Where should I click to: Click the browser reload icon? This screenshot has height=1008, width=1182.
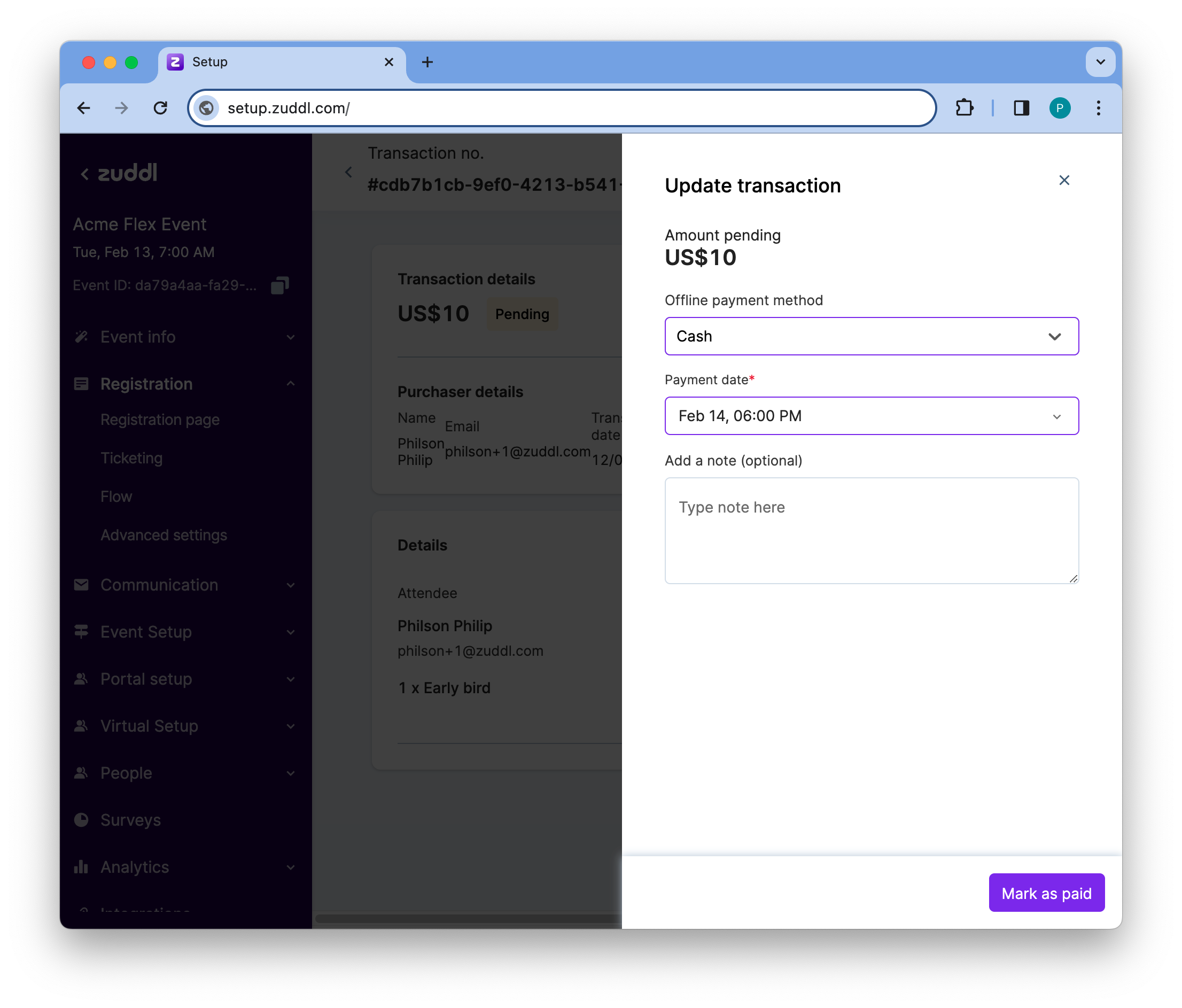pyautogui.click(x=160, y=108)
